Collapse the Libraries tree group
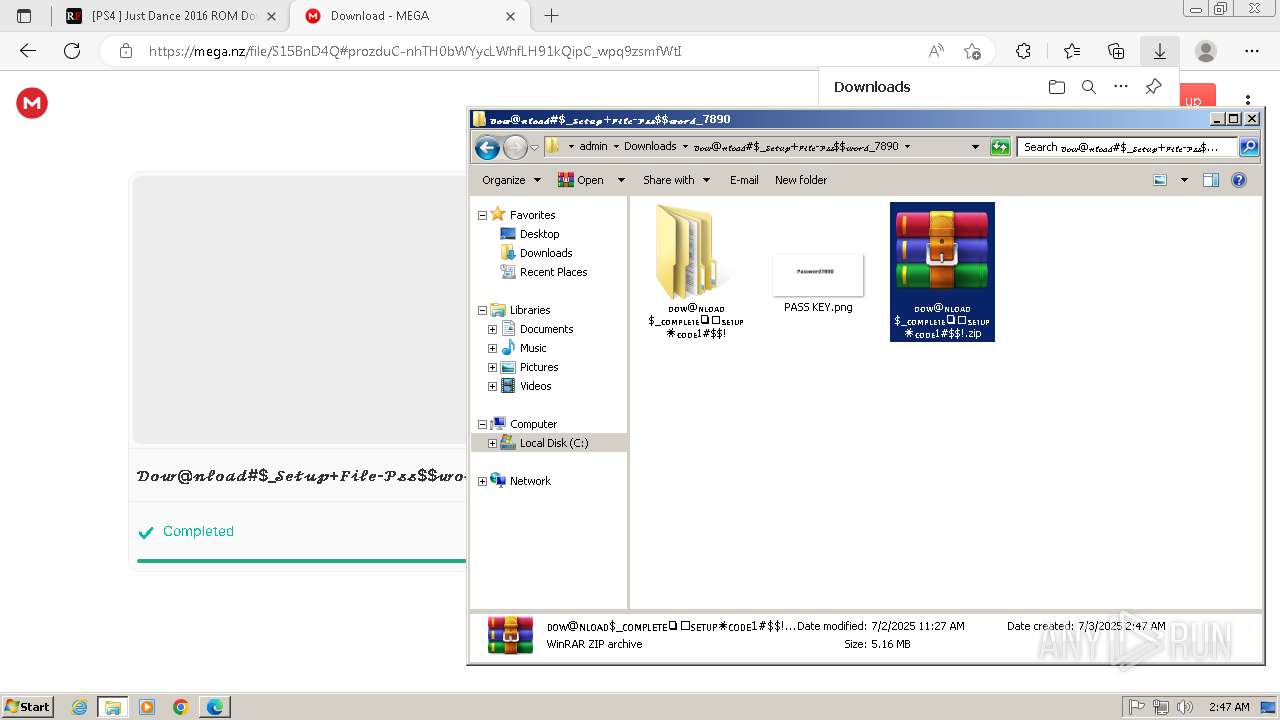The height and width of the screenshot is (720, 1280). (x=482, y=310)
